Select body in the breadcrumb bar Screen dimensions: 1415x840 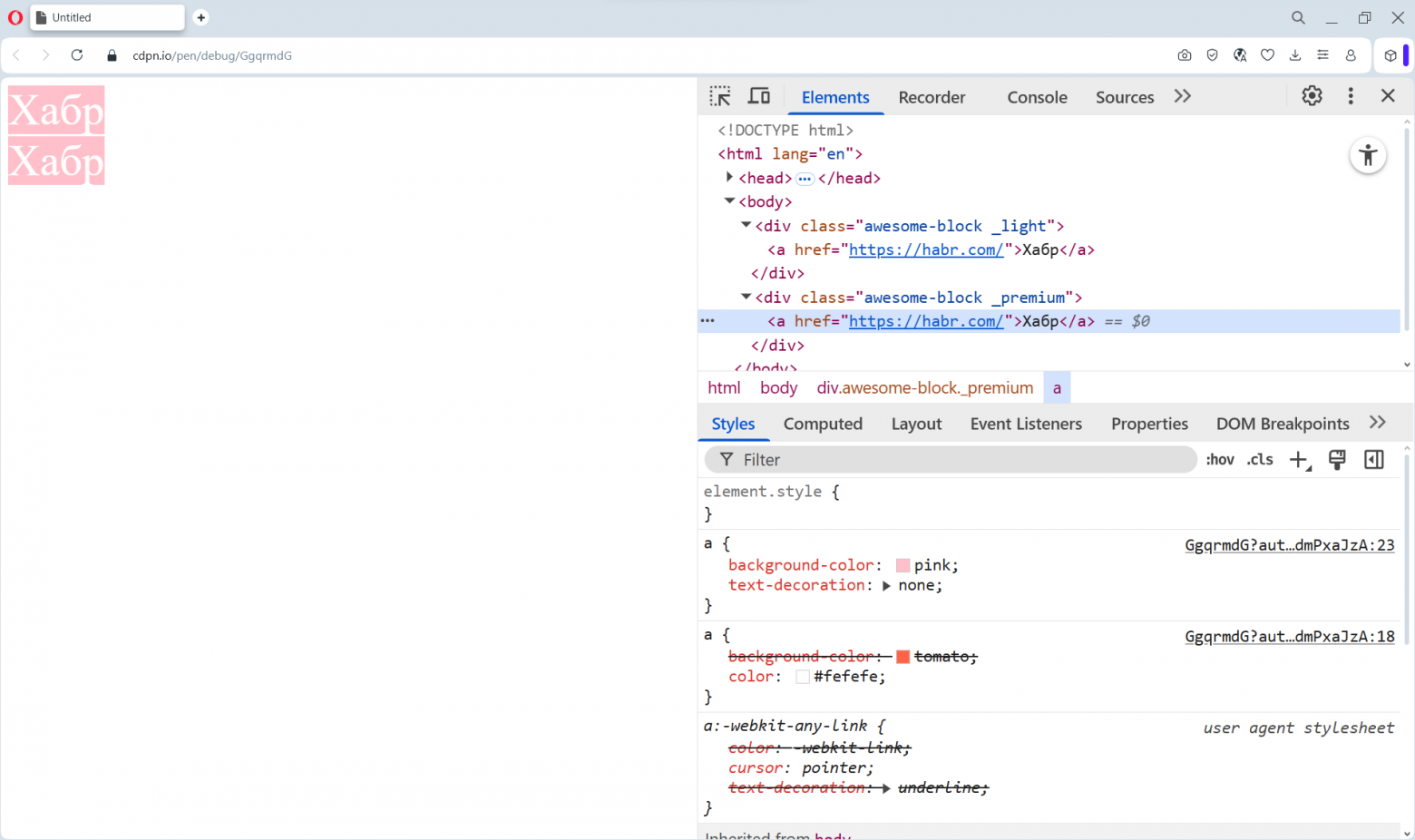coord(779,387)
